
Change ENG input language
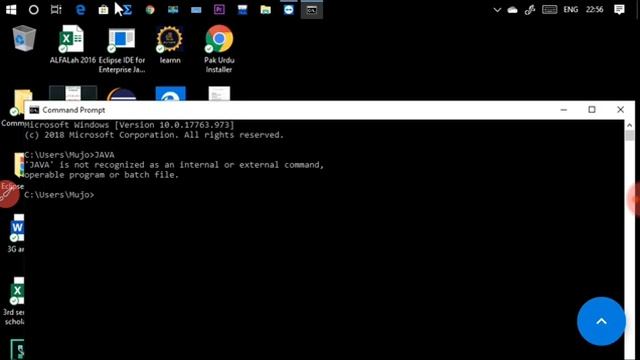coord(571,10)
